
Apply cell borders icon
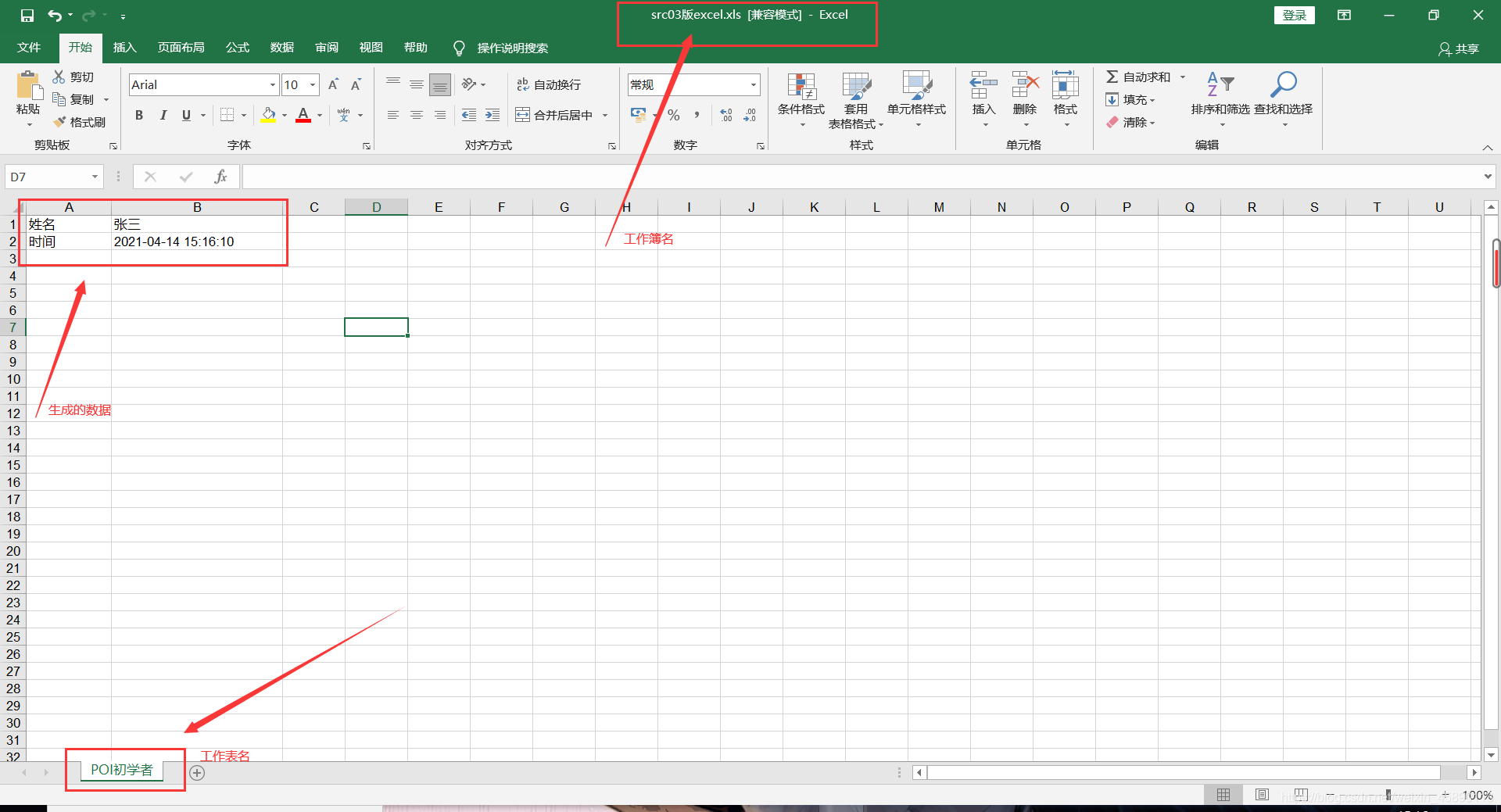227,115
